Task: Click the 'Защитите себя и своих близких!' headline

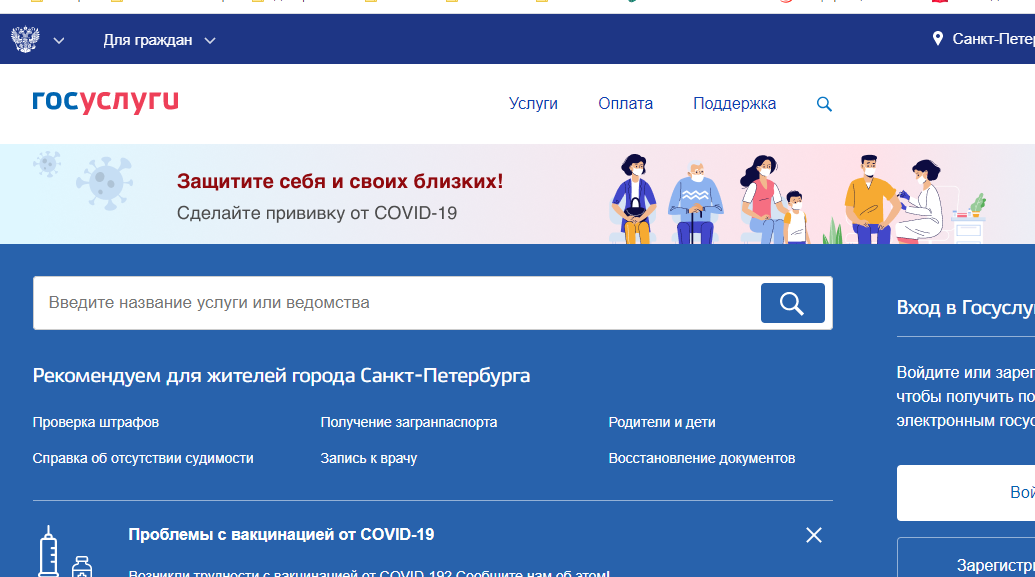Action: [340, 181]
